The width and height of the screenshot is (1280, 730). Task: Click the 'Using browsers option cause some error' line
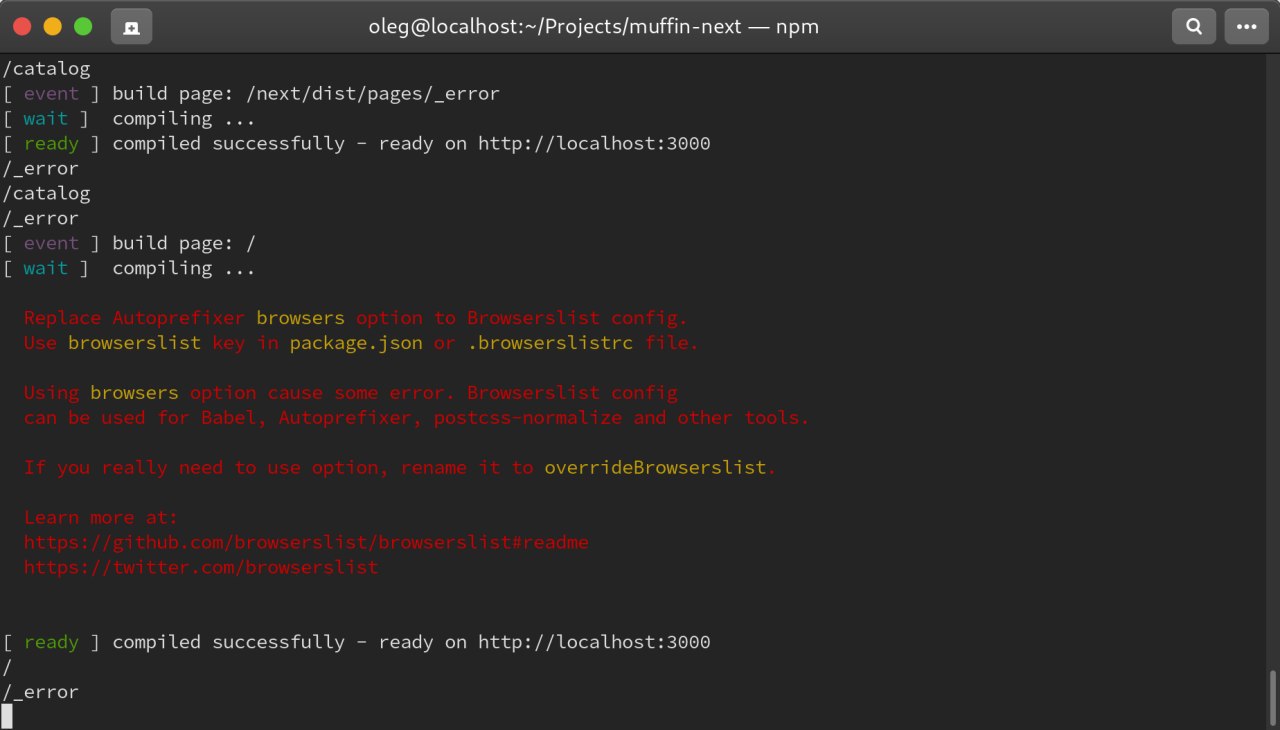[351, 393]
